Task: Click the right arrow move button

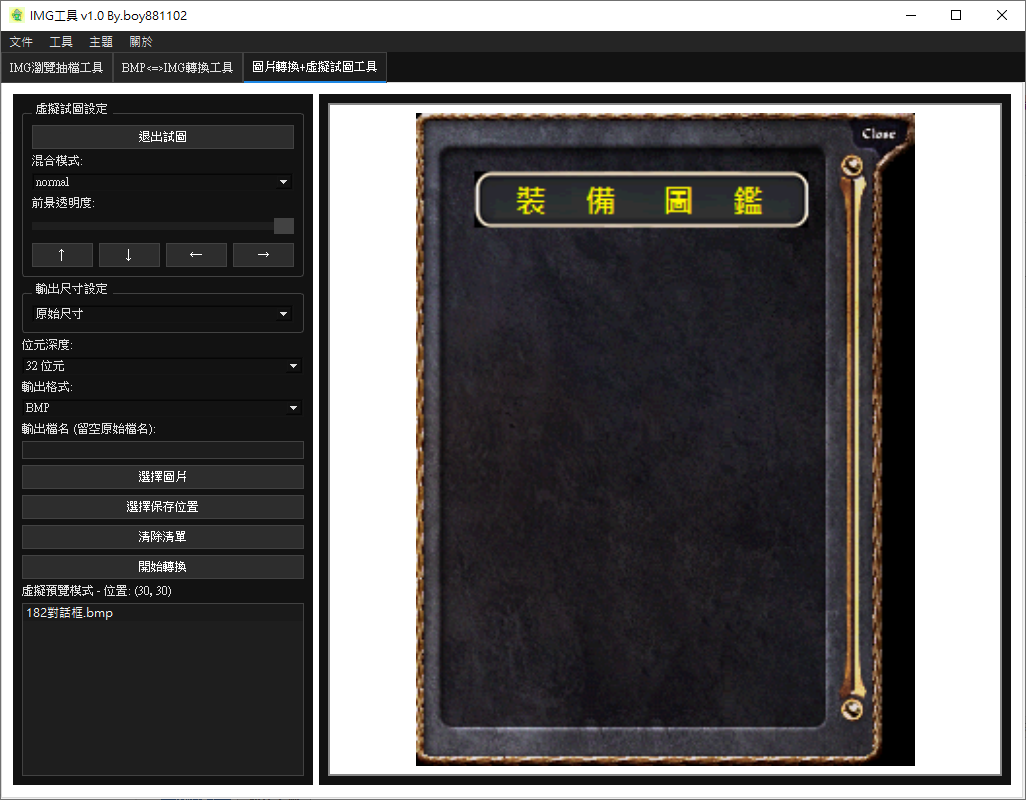Action: click(263, 255)
